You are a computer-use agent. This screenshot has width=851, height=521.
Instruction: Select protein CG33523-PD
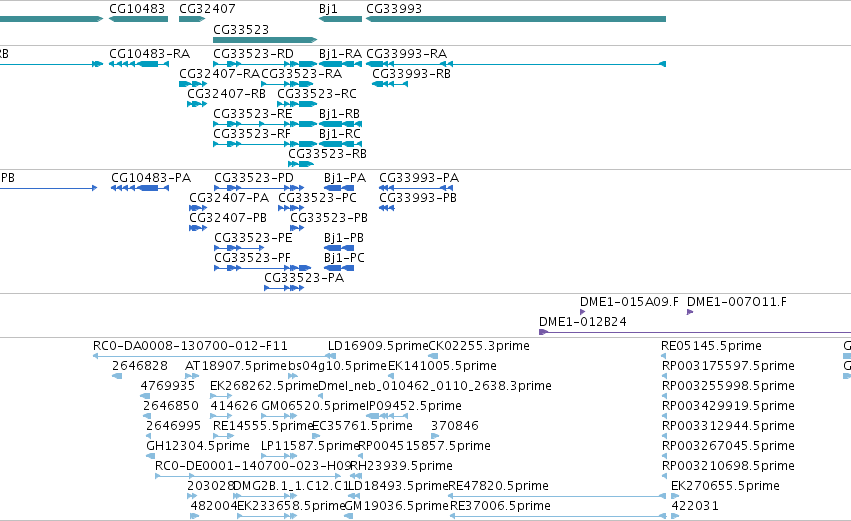(x=259, y=188)
